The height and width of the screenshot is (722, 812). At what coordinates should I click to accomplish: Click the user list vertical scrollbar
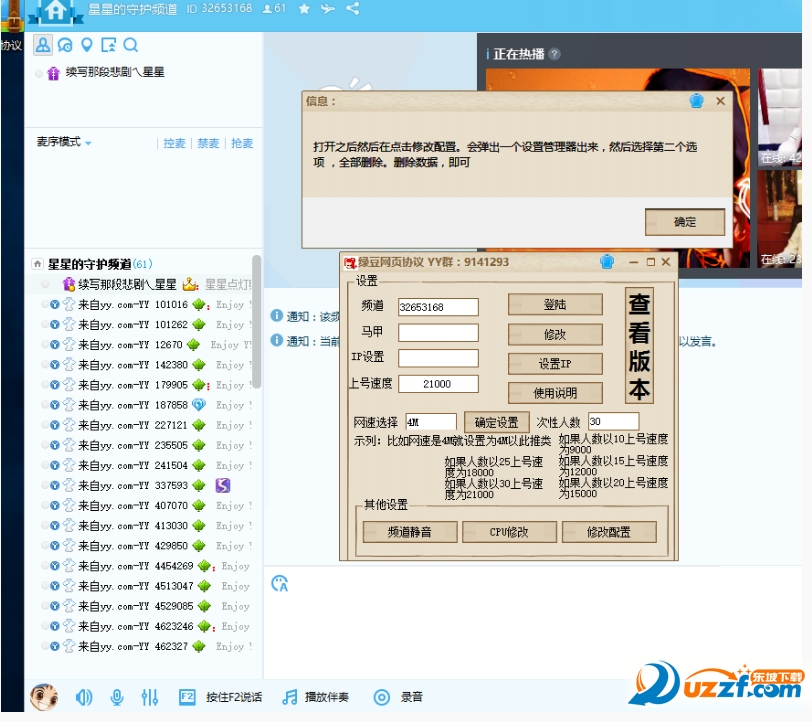click(256, 321)
